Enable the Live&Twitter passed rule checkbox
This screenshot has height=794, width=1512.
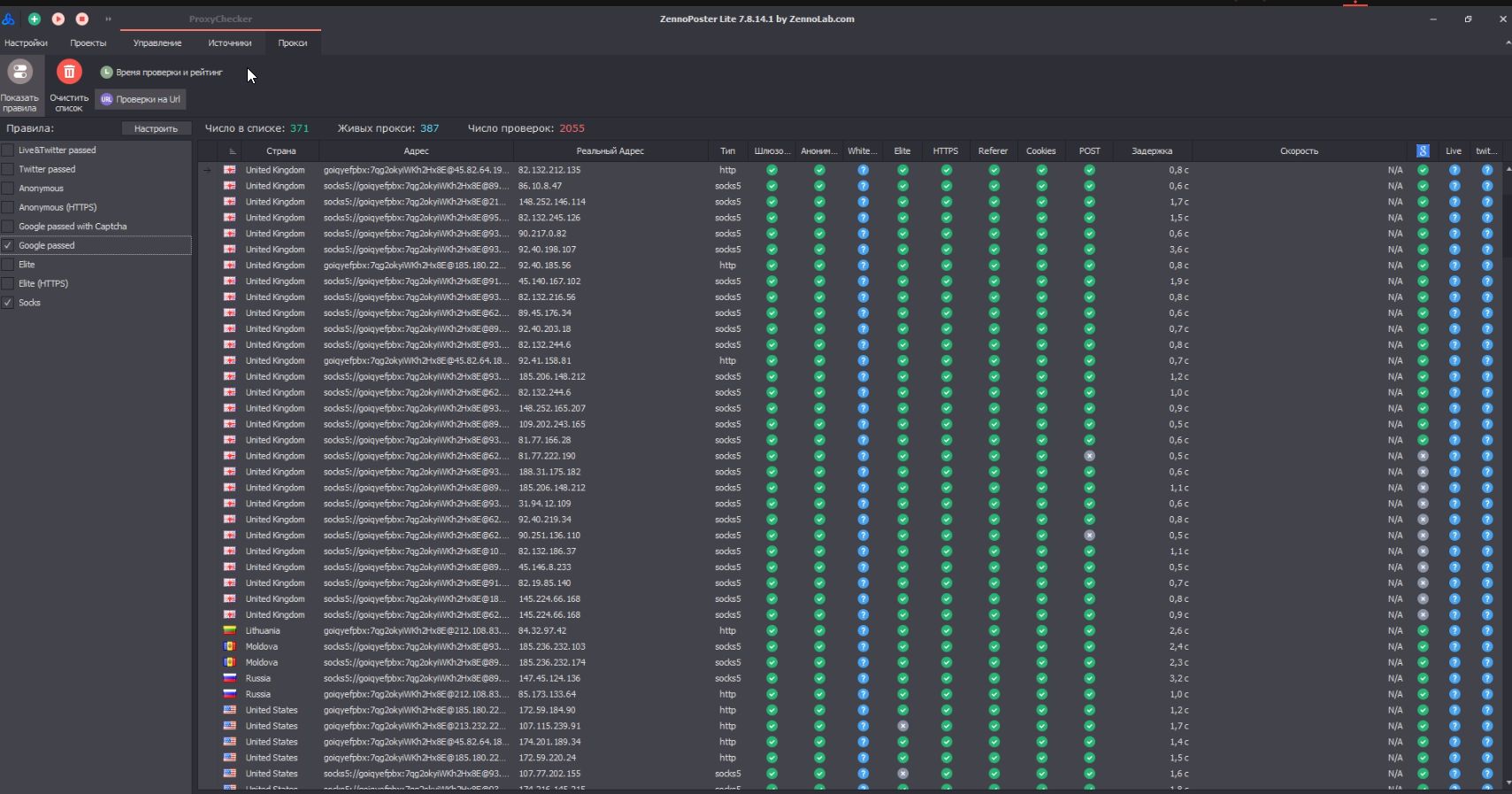[8, 150]
